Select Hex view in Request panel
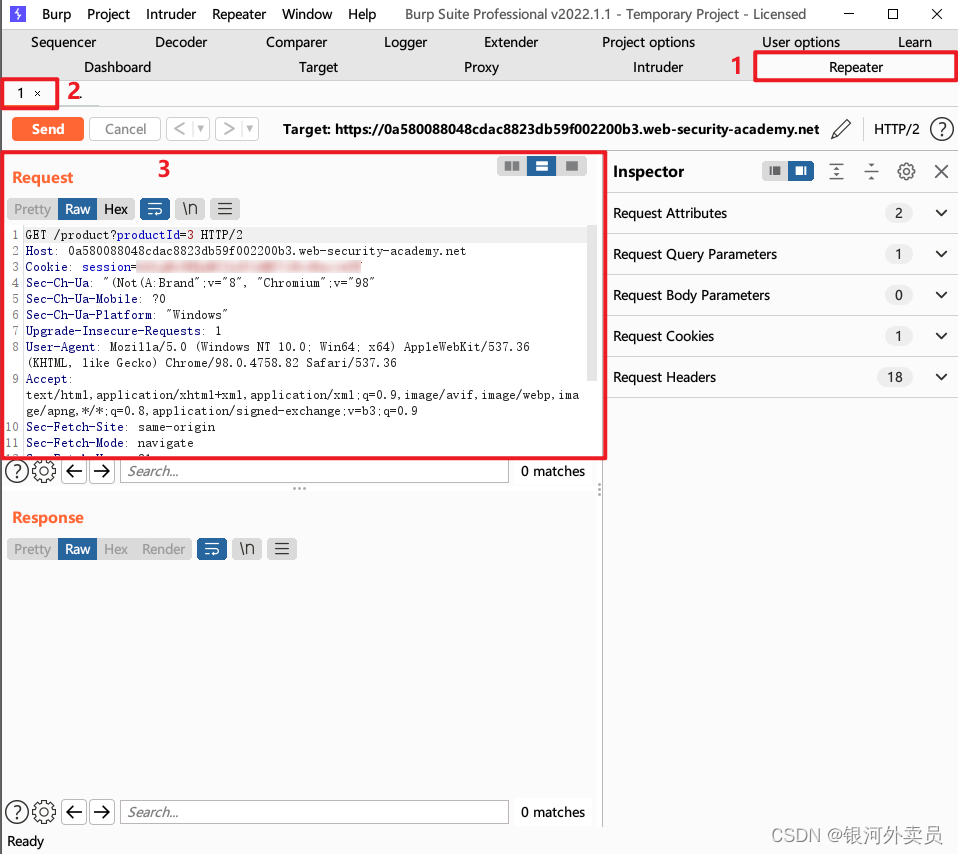The width and height of the screenshot is (958, 854). tap(115, 209)
